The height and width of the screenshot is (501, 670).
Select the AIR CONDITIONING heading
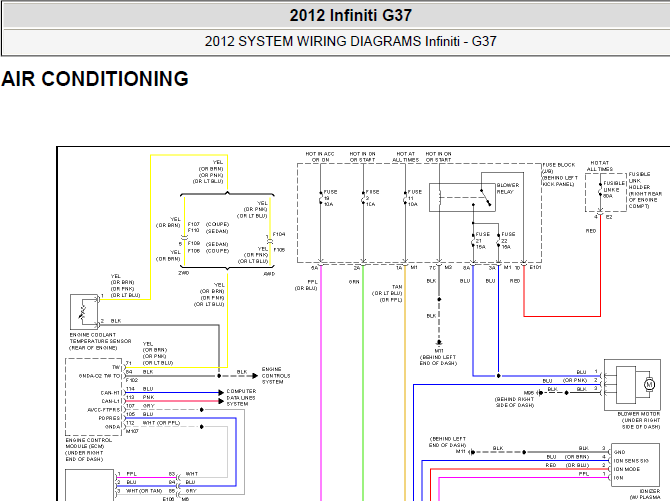(x=95, y=79)
